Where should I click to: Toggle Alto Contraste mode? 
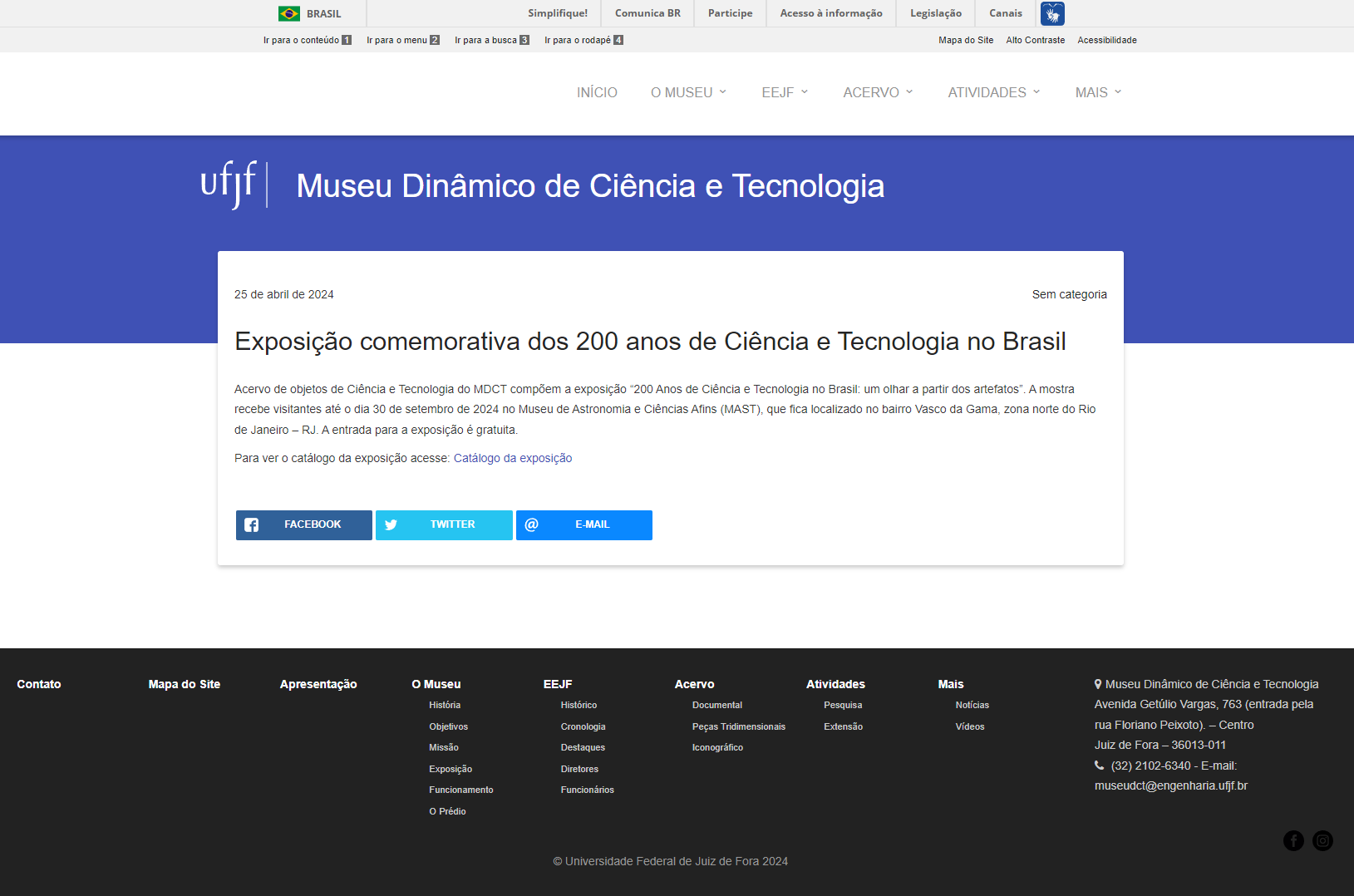(1036, 40)
